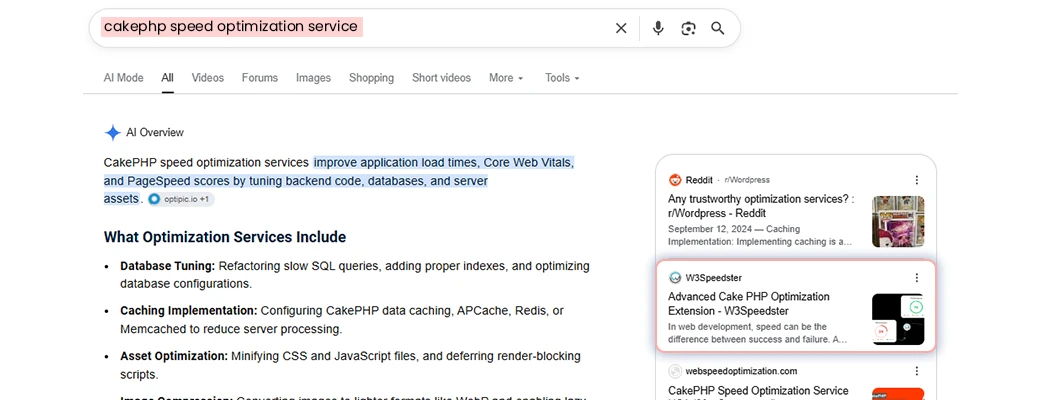Viewport: 1040px width, 400px height.
Task: Submit the search with the magnifier icon
Action: [x=718, y=28]
